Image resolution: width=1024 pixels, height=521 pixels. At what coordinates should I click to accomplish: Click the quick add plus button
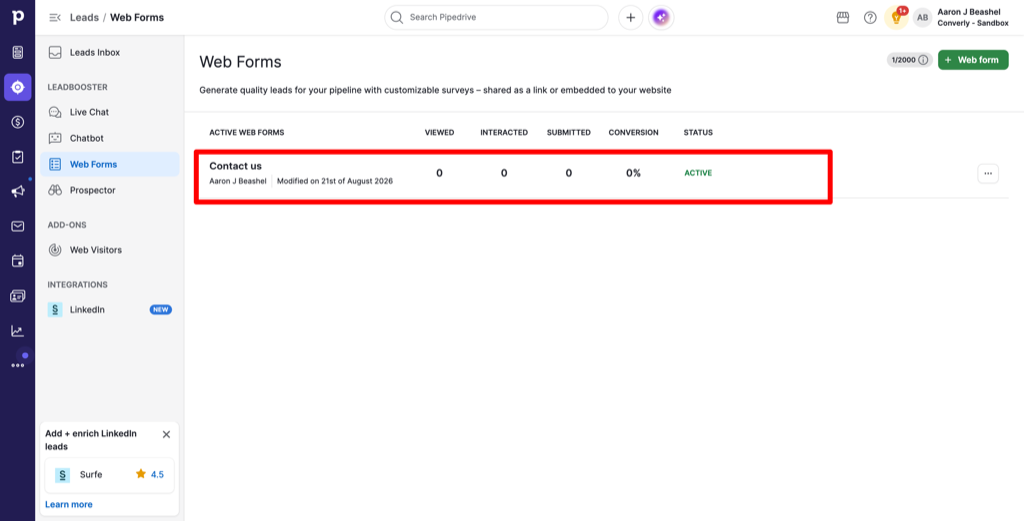click(630, 18)
